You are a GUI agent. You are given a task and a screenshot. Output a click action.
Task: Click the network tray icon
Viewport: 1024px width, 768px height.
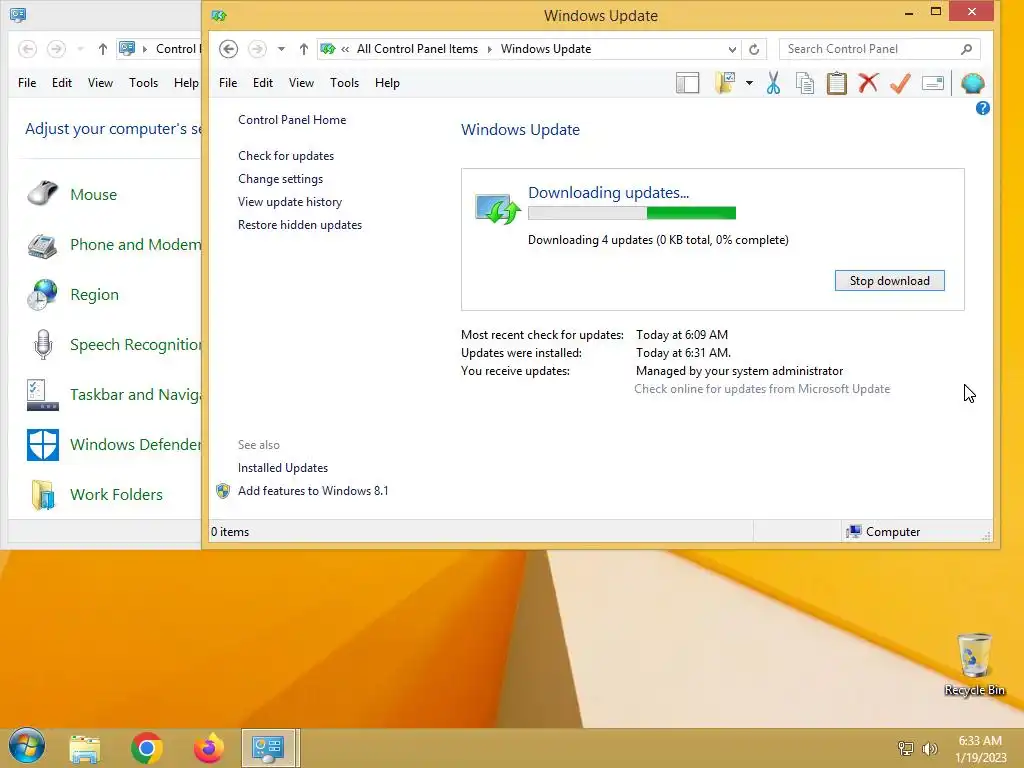click(x=906, y=749)
